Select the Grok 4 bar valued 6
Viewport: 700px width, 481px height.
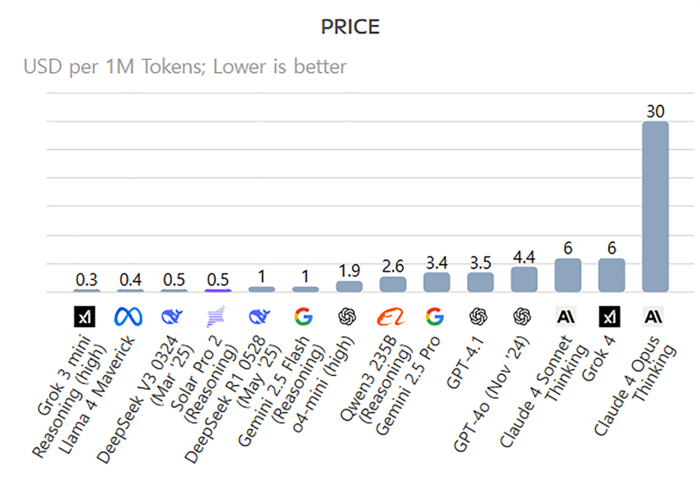[x=612, y=275]
